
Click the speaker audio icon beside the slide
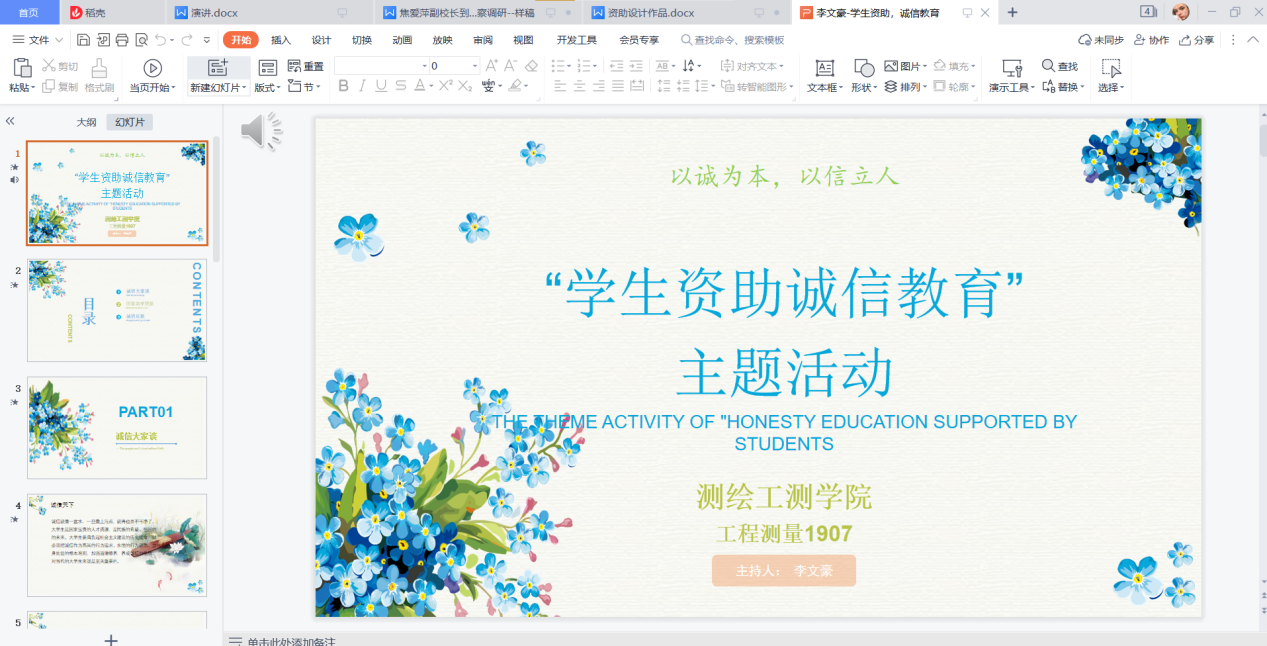(x=260, y=132)
